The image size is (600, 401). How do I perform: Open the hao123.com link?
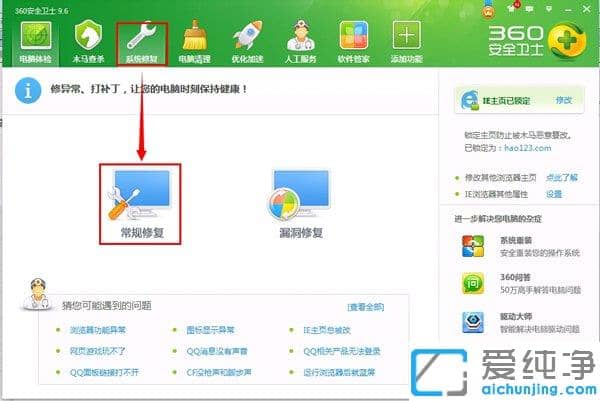[x=528, y=148]
